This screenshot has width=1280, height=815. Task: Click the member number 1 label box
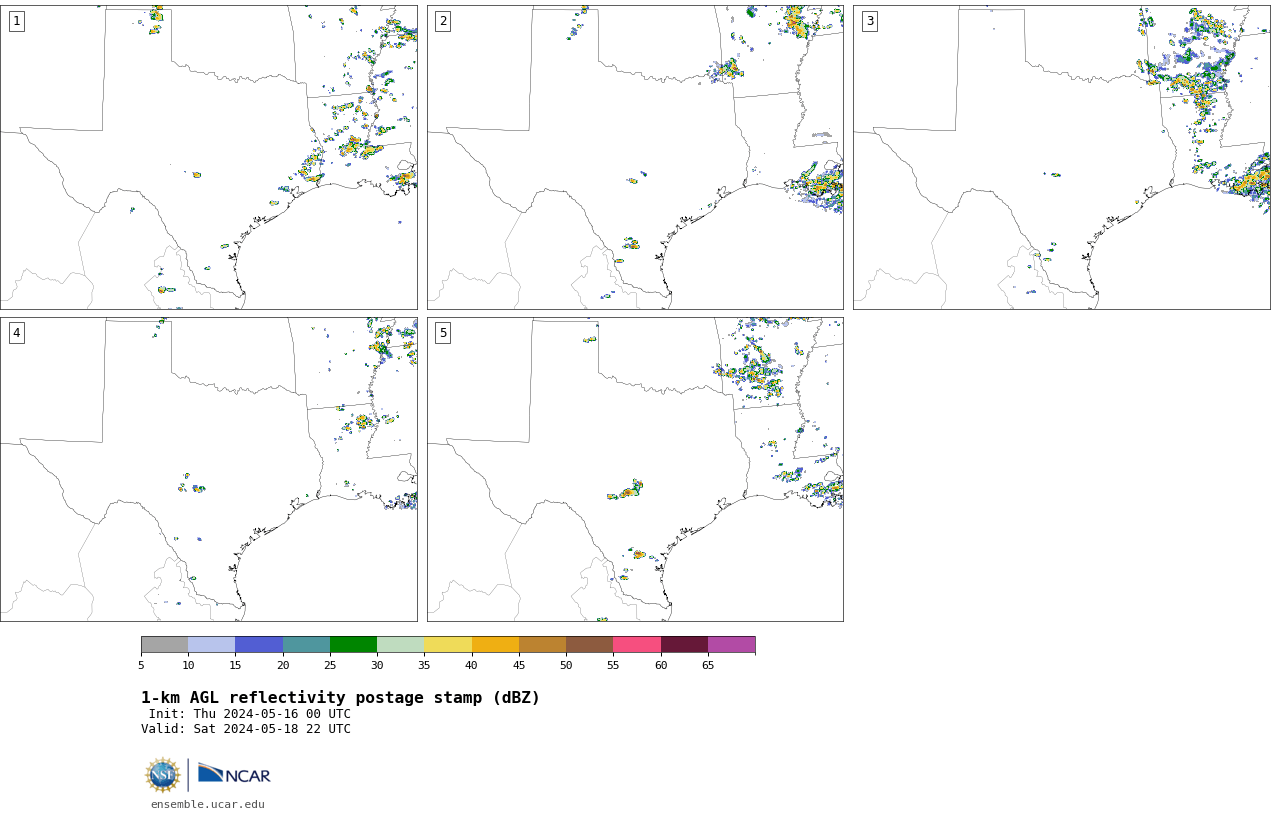[x=16, y=21]
